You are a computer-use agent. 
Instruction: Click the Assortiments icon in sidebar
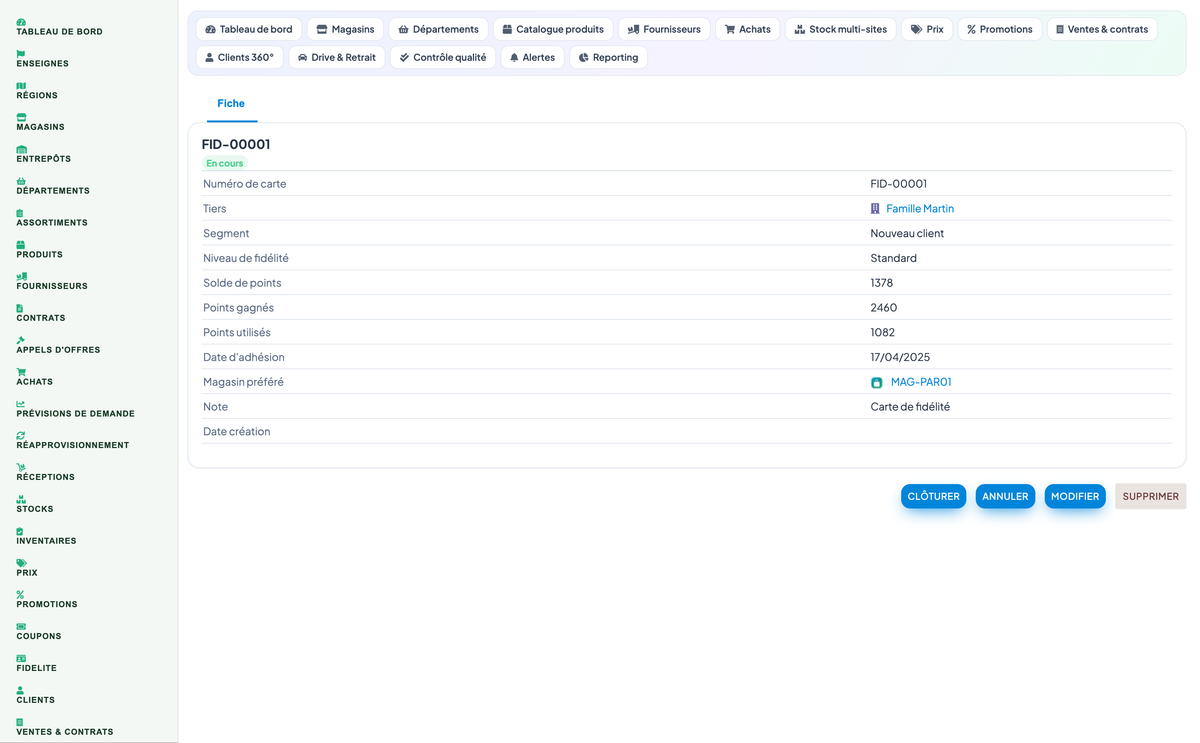[20, 213]
